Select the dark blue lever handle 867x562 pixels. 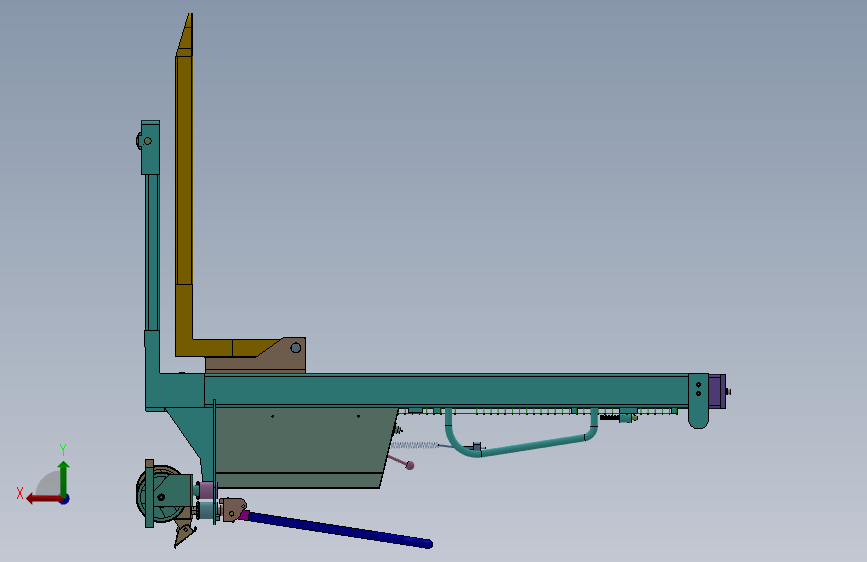(338, 530)
